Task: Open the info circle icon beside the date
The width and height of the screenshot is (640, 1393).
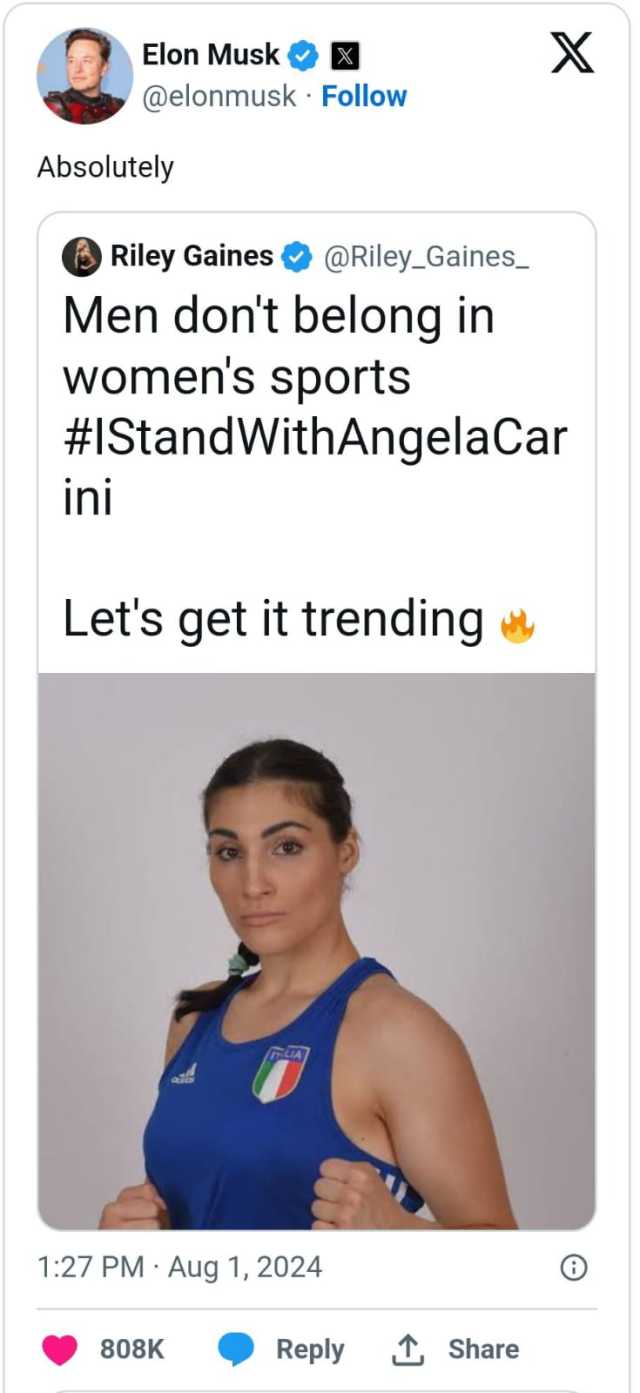Action: (573, 1268)
